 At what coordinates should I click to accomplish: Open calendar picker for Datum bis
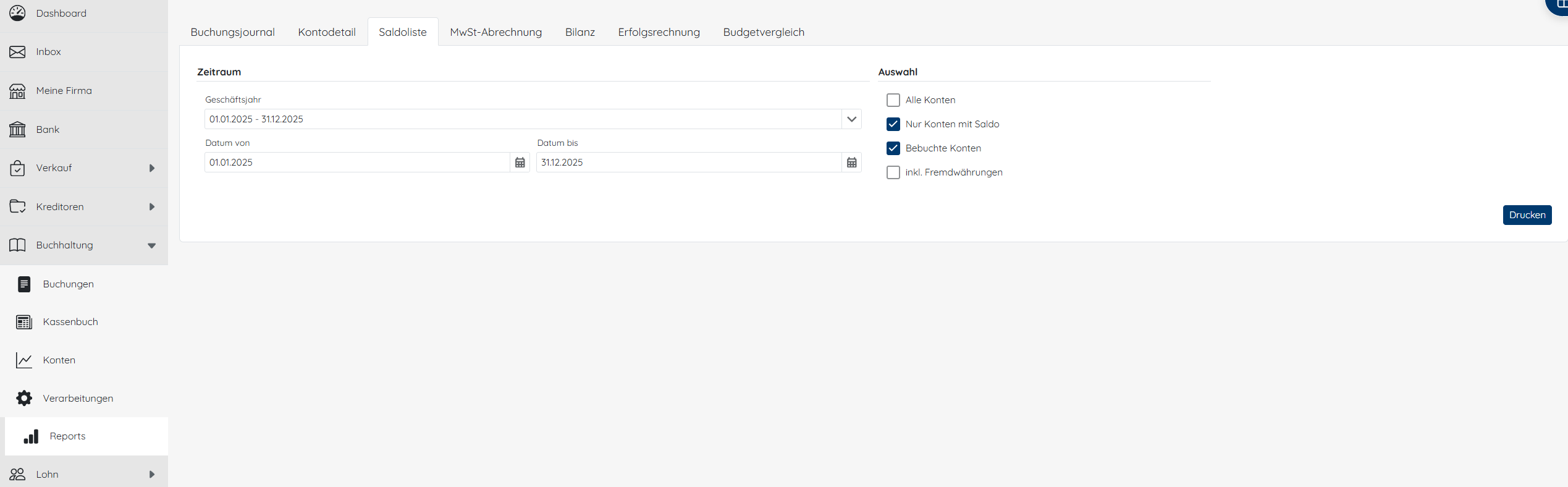click(851, 163)
